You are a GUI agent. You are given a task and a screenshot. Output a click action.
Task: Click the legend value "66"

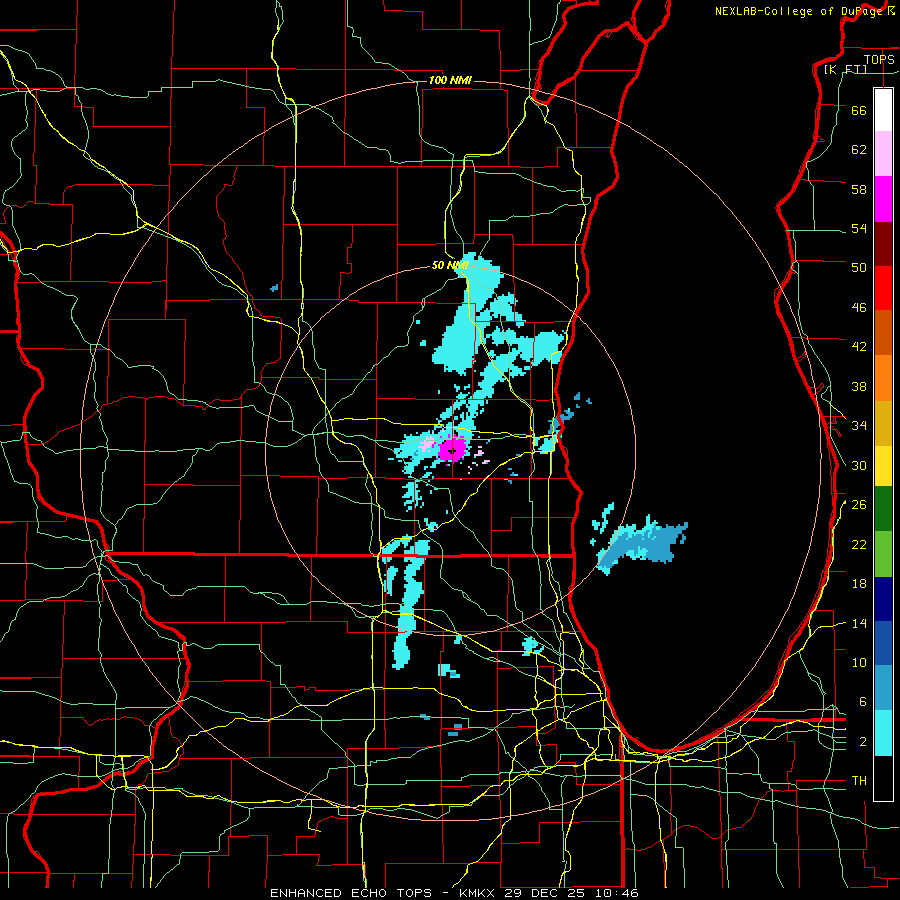click(x=859, y=110)
